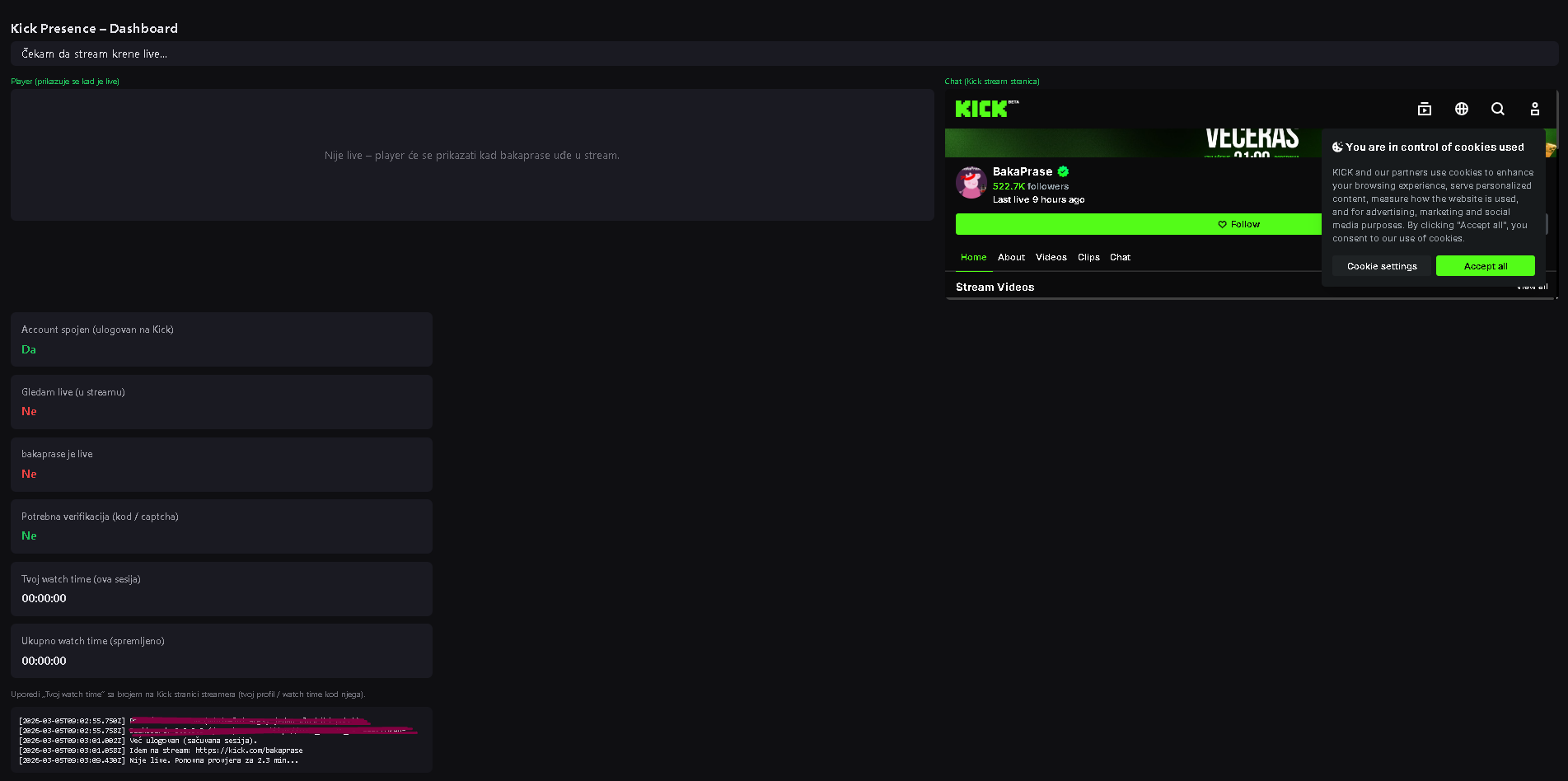Image resolution: width=1568 pixels, height=781 pixels.
Task: Click the verified badge next to BakaPrase
Action: coord(1063,171)
